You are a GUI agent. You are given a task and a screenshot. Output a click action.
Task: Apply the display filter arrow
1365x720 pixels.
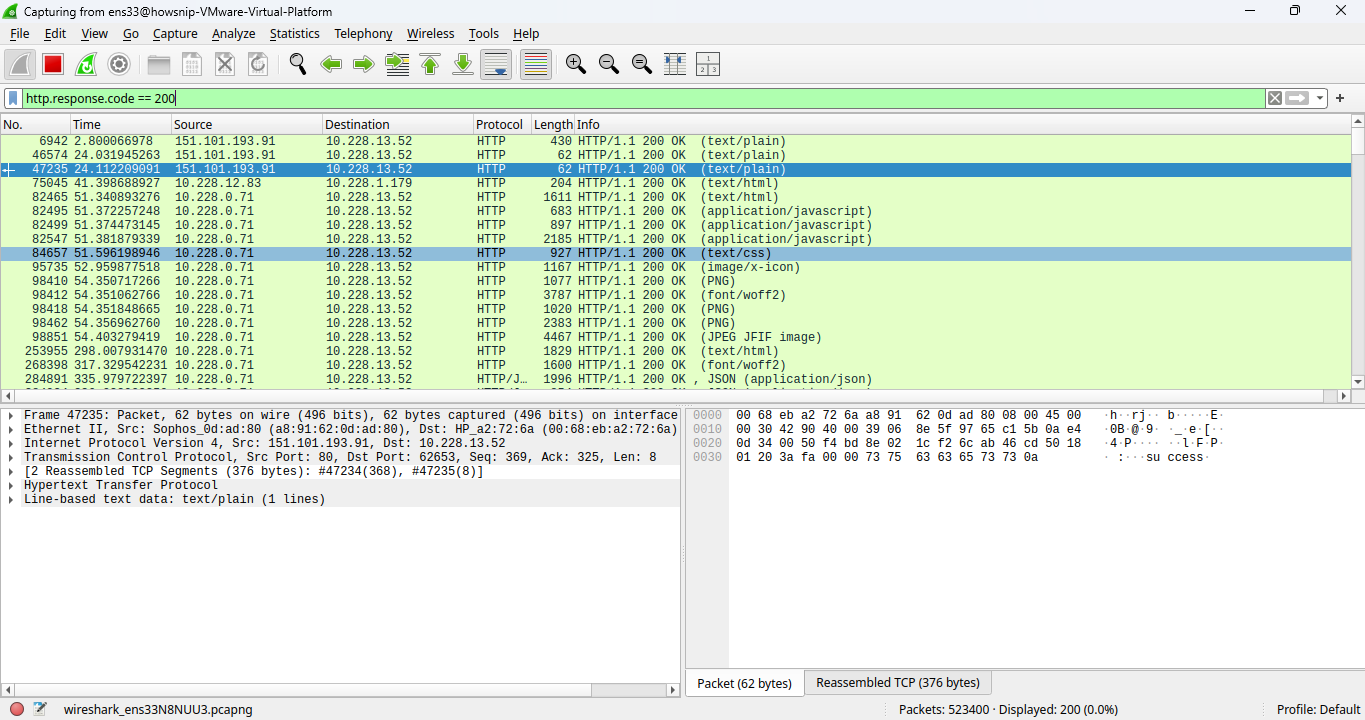click(x=1298, y=98)
